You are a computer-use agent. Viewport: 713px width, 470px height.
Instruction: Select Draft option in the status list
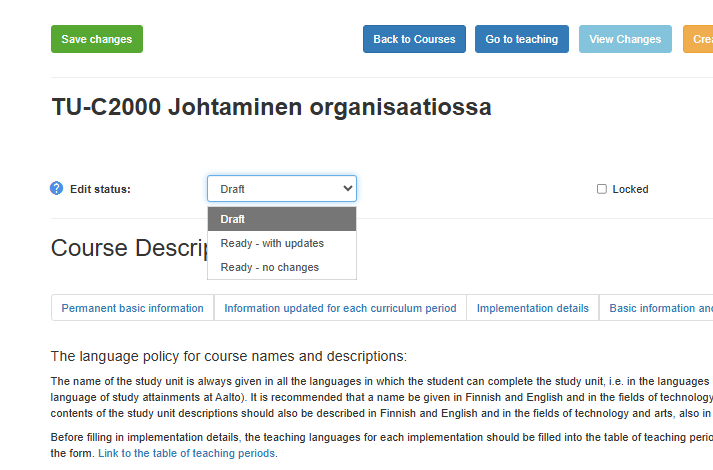coord(282,219)
